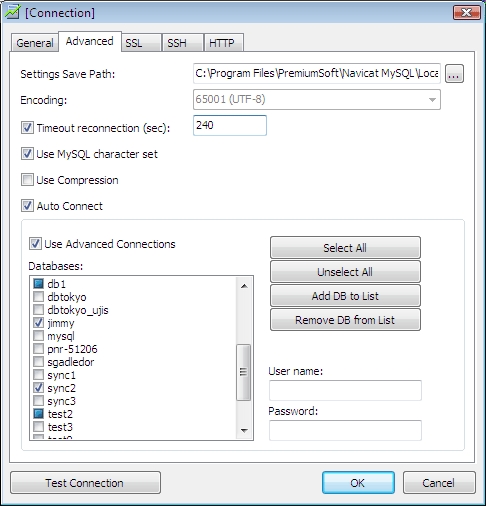Toggle Timeout reconnection checkbox

tap(27, 128)
